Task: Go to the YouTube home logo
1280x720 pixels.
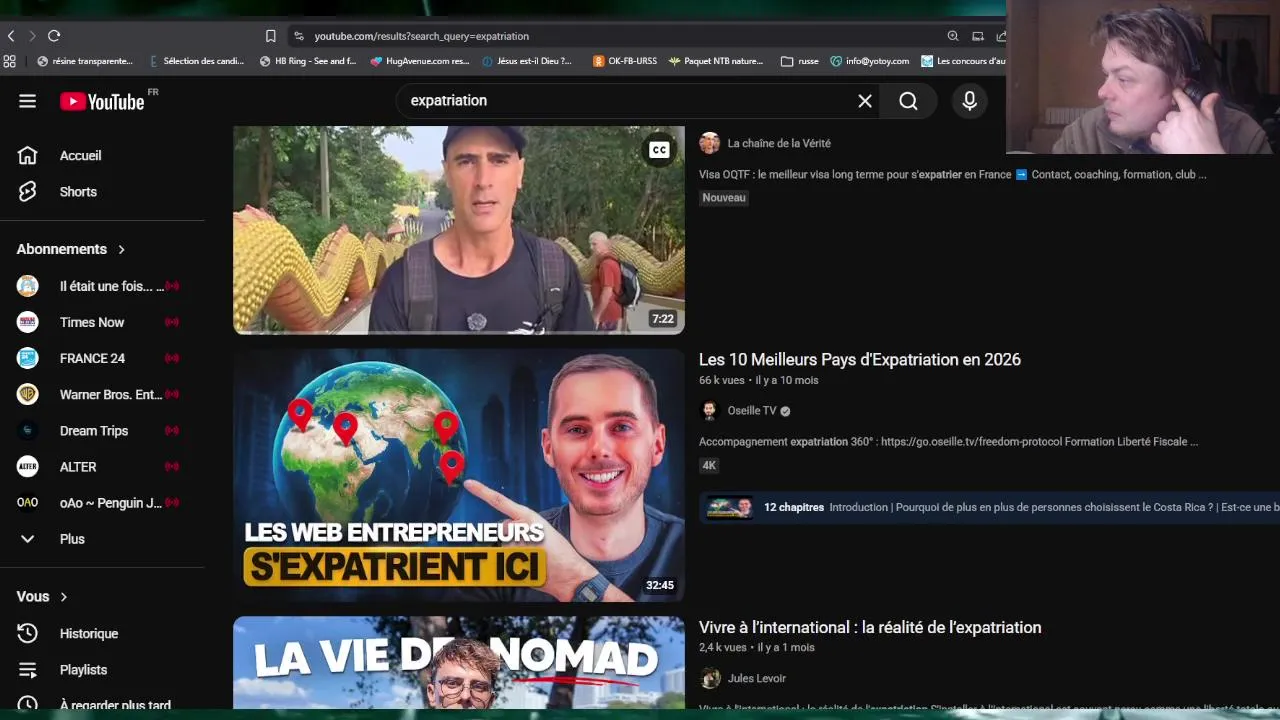Action: (x=102, y=101)
